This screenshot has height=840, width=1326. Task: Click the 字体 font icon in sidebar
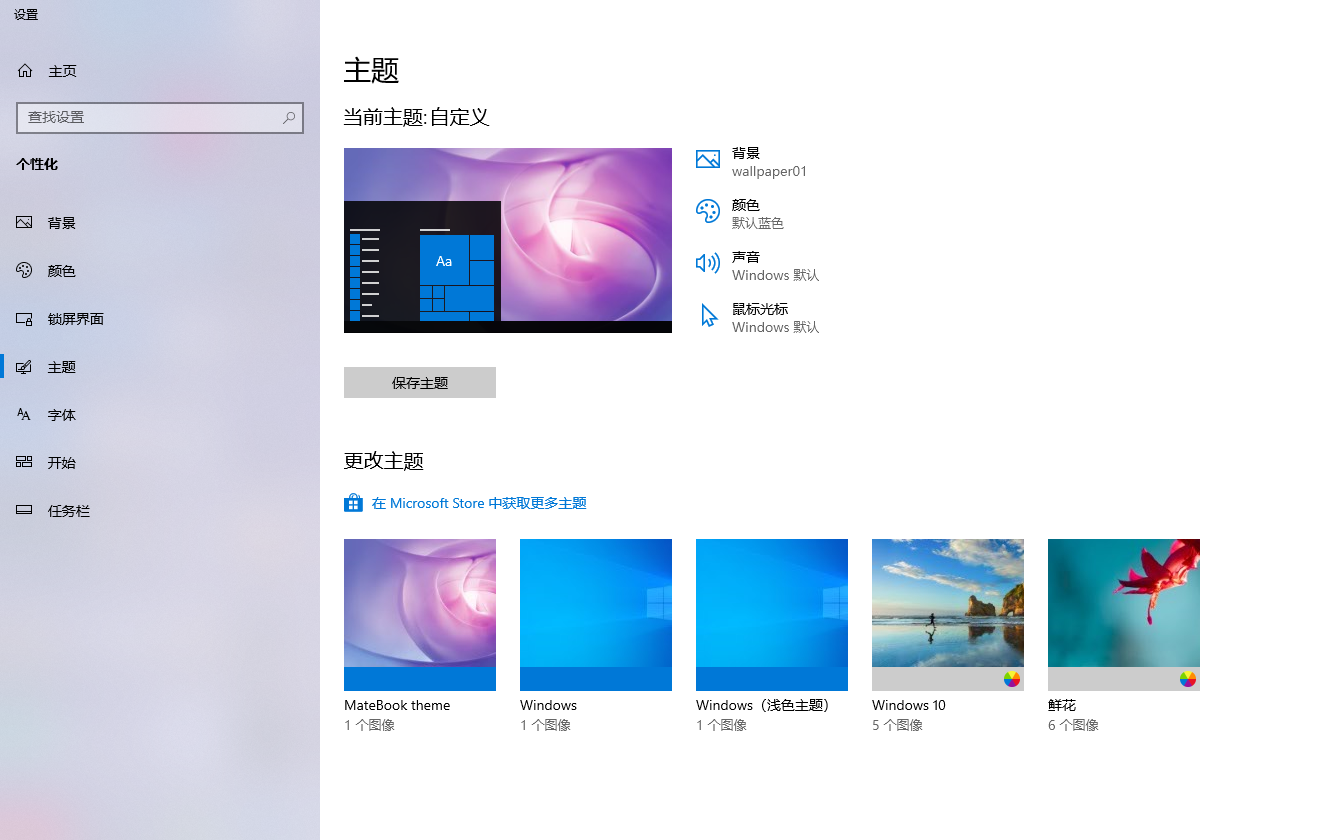point(25,415)
